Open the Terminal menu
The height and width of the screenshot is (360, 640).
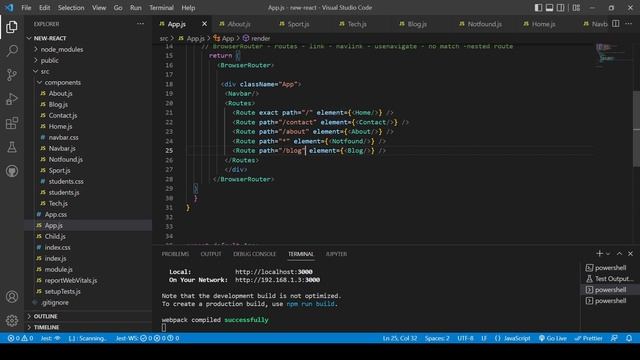click(x=161, y=8)
